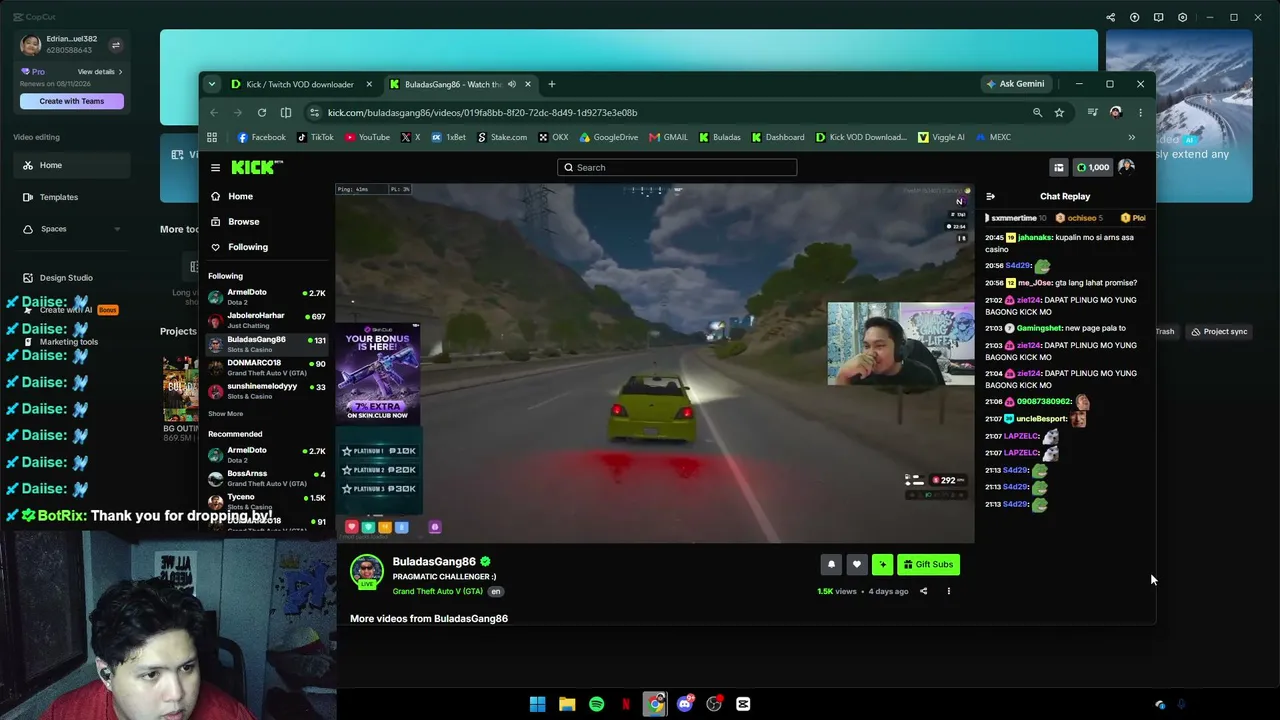Image resolution: width=1280 pixels, height=720 pixels.
Task: Click the heart follow button under video
Action: (856, 564)
